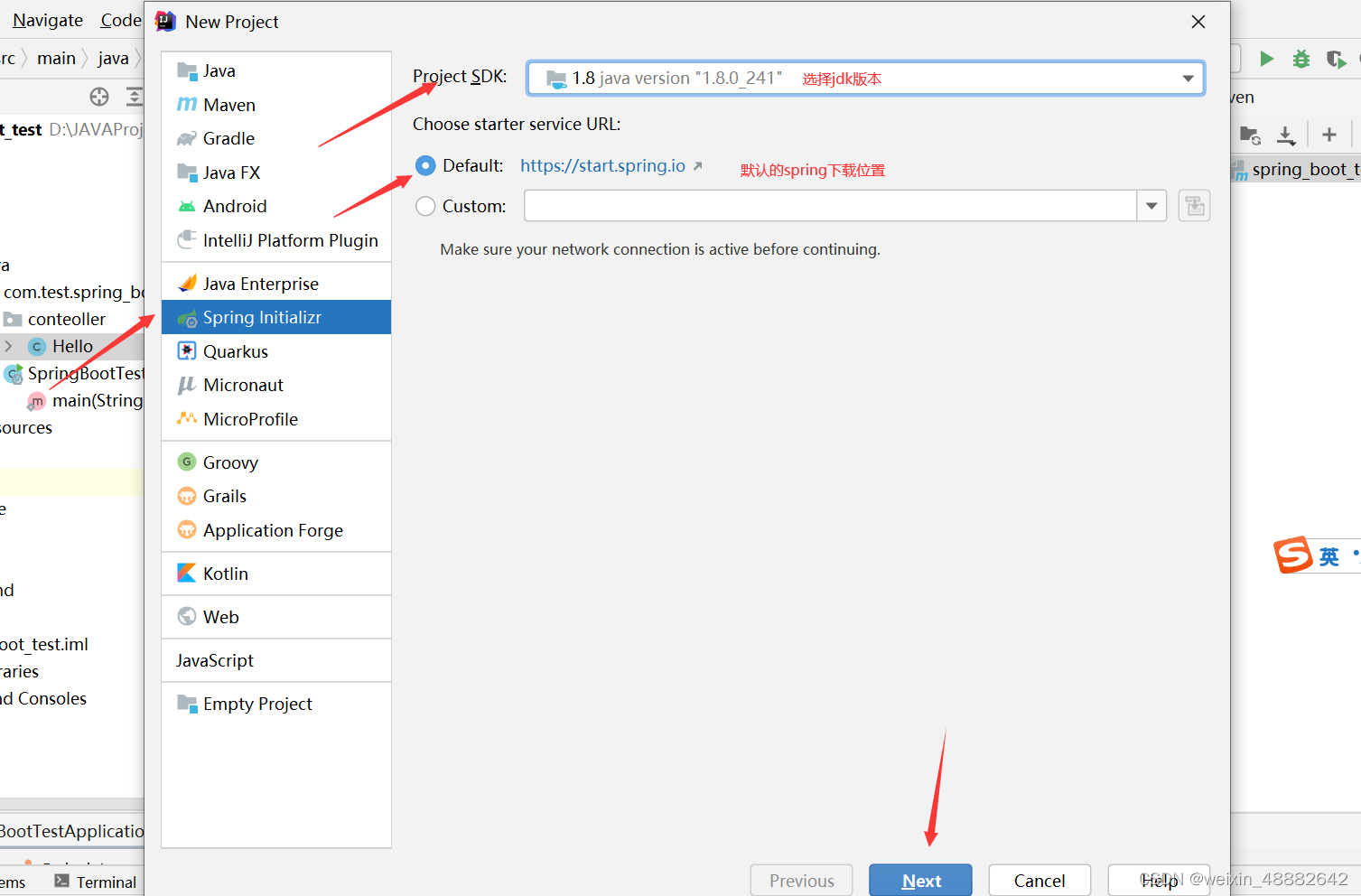Click paste URL icon beside Custom field
Image resolution: width=1361 pixels, height=896 pixels.
(x=1194, y=206)
